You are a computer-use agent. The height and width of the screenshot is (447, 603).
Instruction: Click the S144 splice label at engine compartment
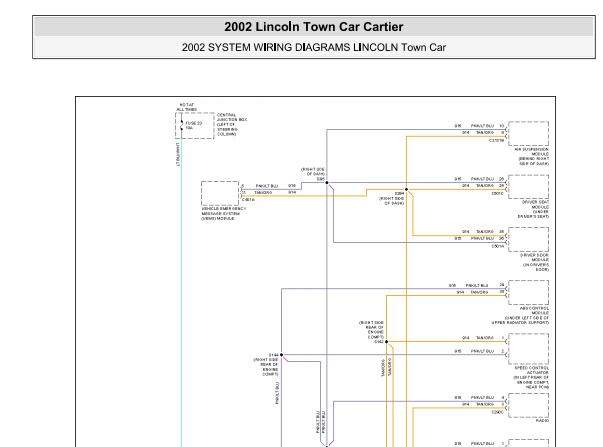(273, 355)
